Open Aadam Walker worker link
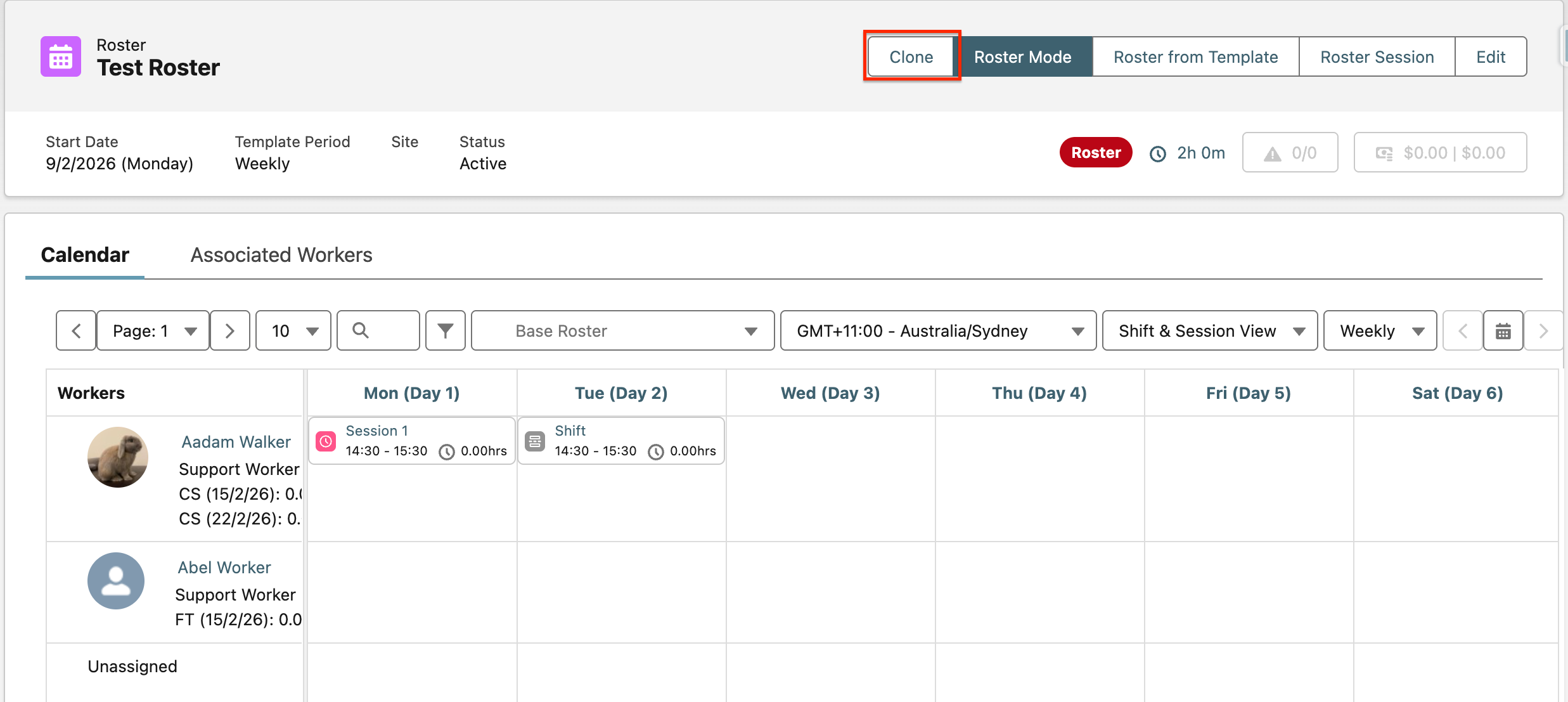 [236, 442]
